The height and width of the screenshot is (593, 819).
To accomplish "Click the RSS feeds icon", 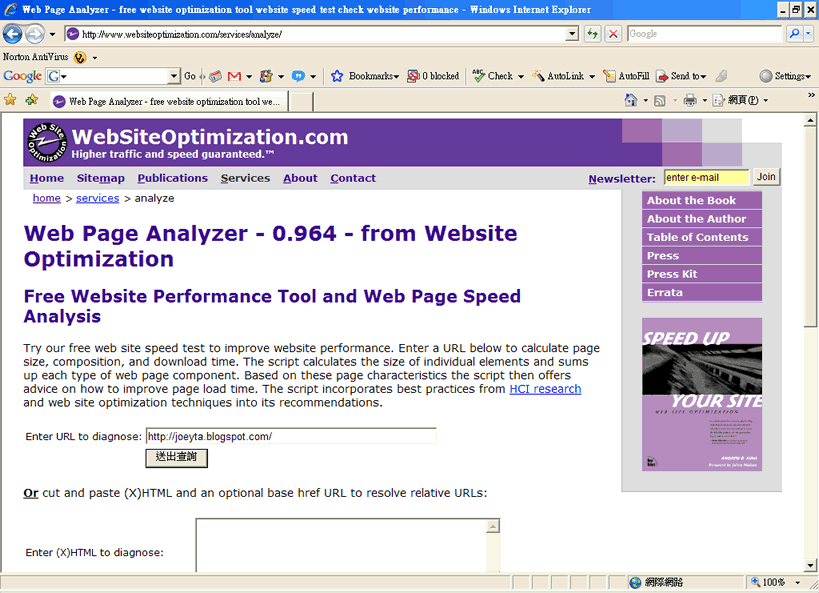I will (x=660, y=100).
